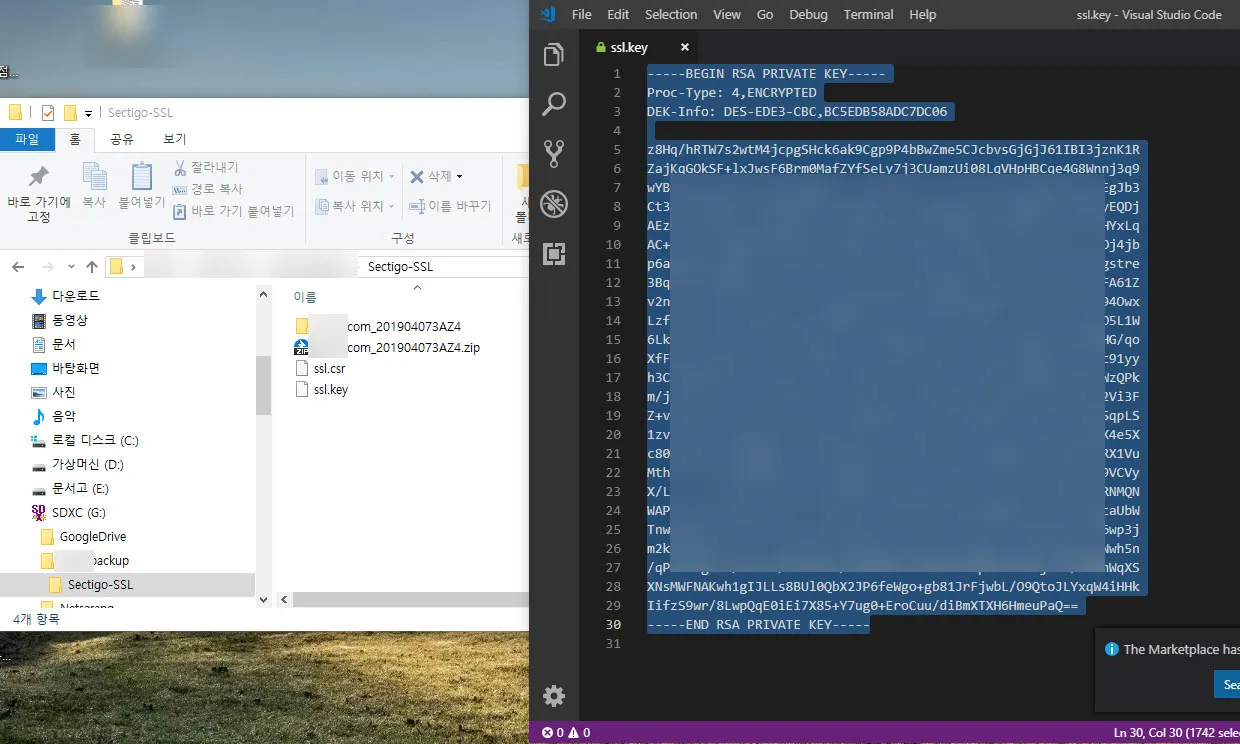Open the Source Control view
This screenshot has height=744, width=1240.
point(554,154)
